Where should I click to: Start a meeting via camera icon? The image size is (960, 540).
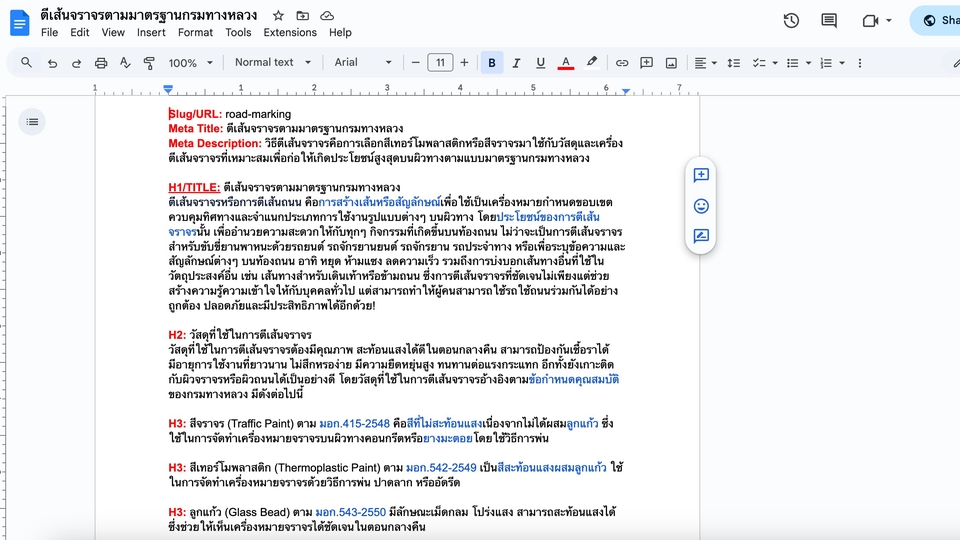click(870, 21)
